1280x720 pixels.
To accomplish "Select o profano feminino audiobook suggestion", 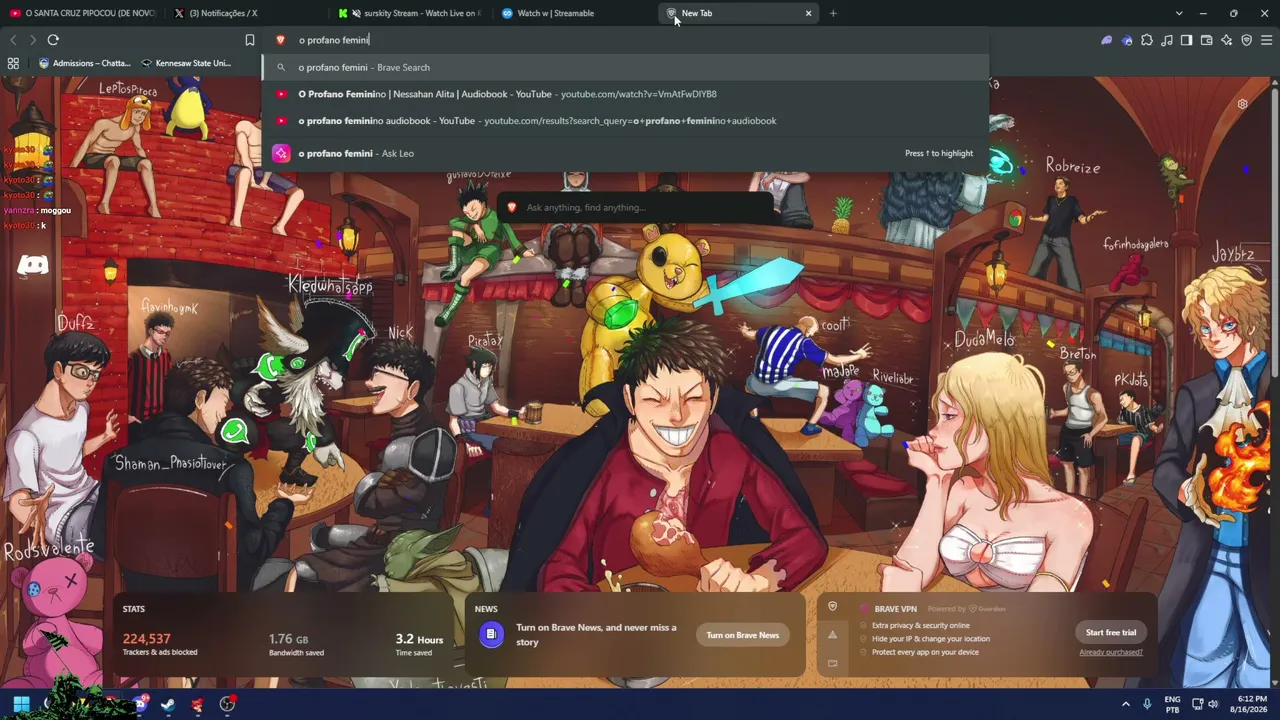I will [x=626, y=121].
